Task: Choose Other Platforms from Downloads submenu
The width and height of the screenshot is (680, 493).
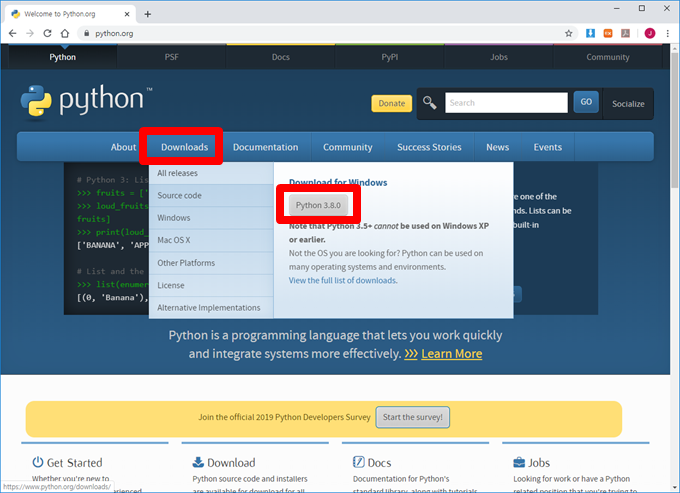Action: pos(211,263)
